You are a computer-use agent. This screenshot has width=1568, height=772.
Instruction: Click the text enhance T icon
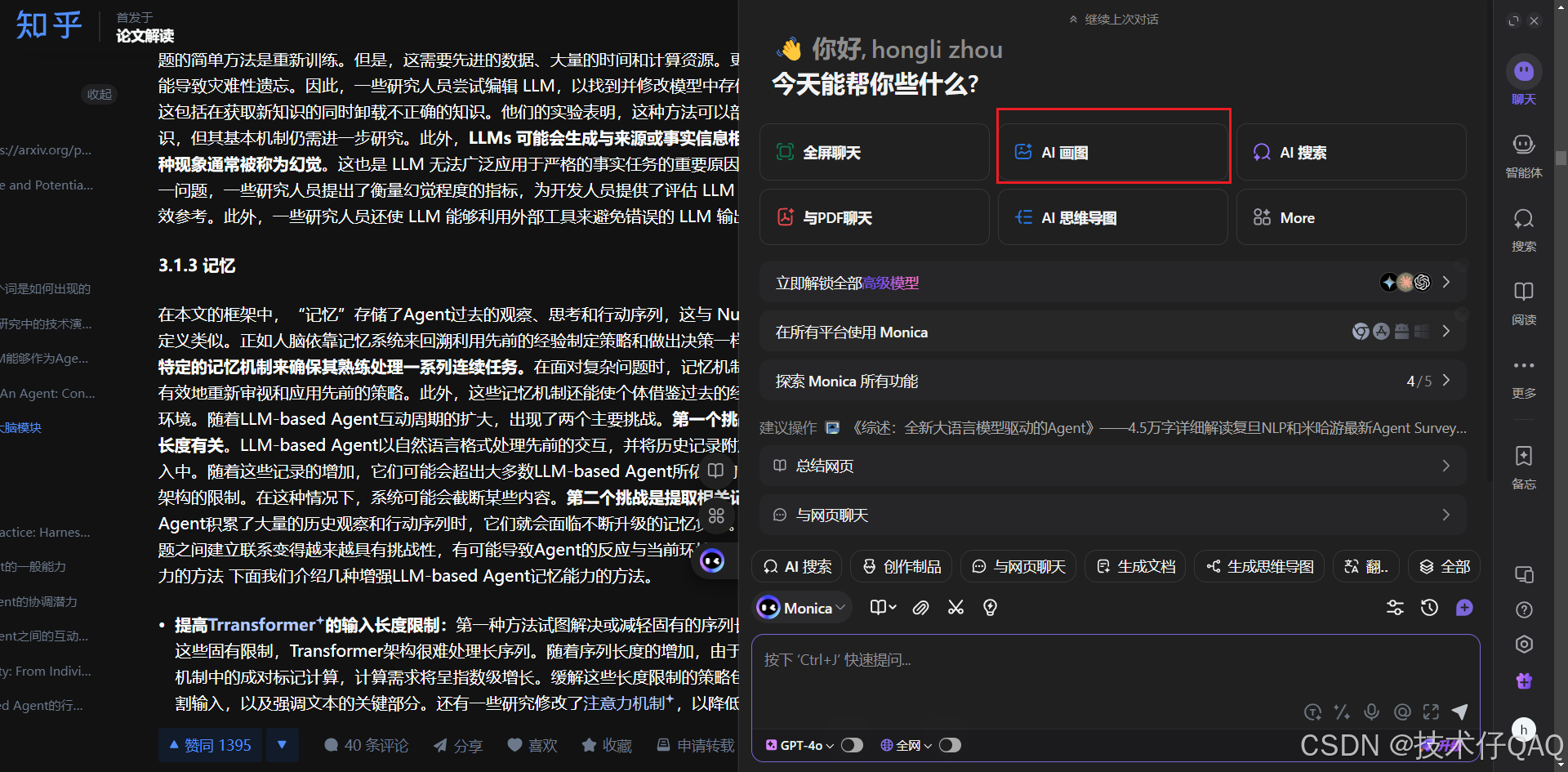tap(1312, 712)
